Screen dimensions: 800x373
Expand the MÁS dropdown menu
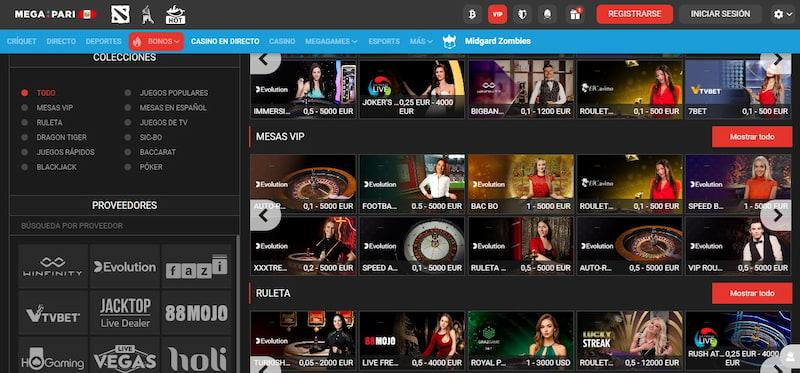[421, 41]
